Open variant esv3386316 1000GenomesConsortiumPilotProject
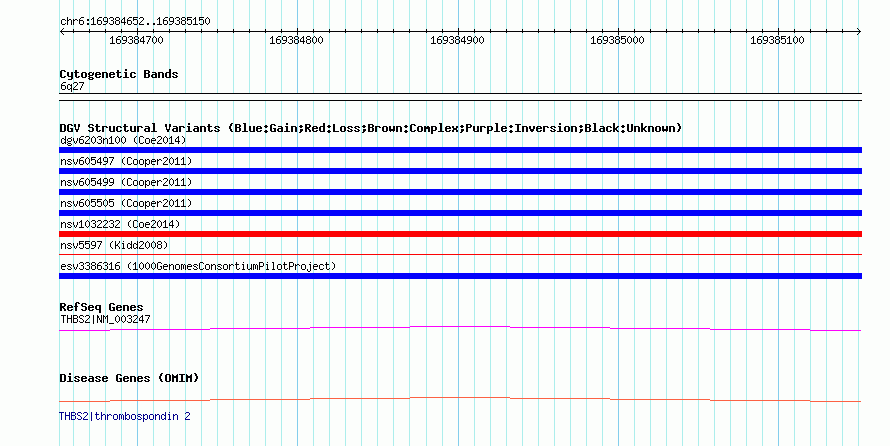890x446 pixels. (x=198, y=266)
